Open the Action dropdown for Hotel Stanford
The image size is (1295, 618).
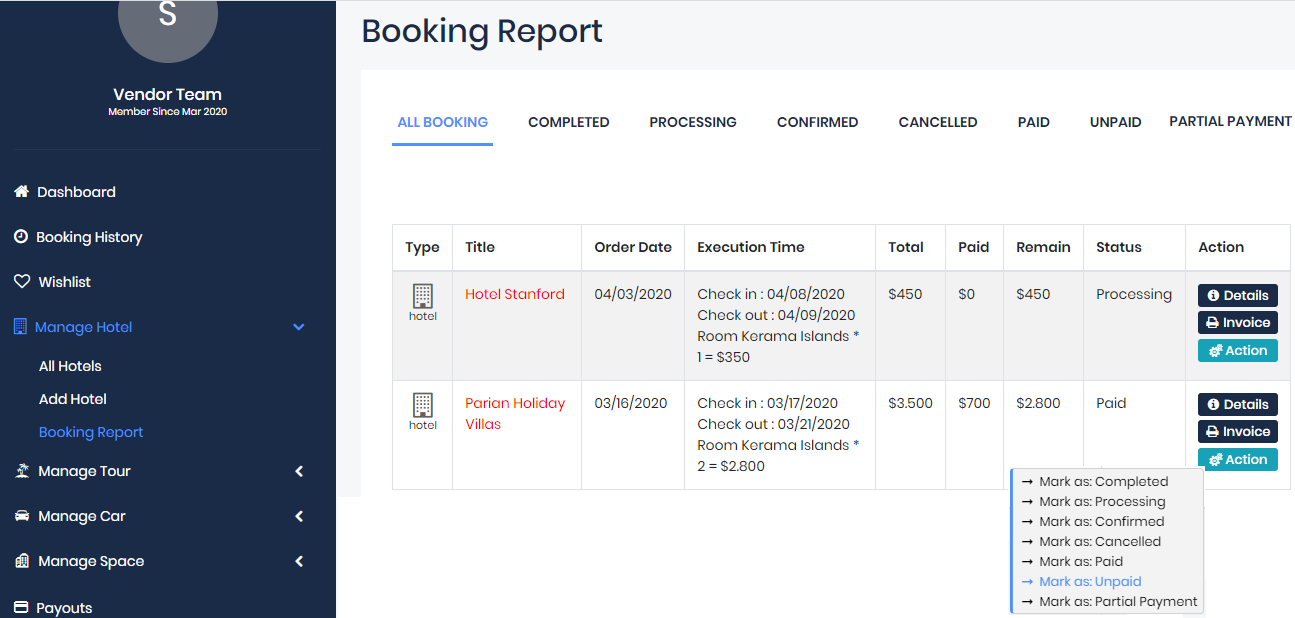click(x=1238, y=351)
